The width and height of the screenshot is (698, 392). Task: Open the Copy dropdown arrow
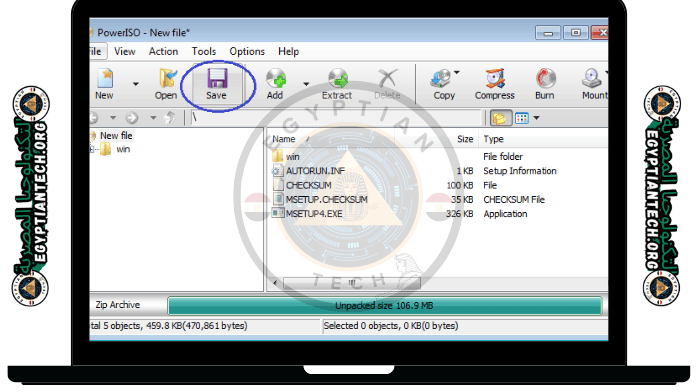point(457,73)
